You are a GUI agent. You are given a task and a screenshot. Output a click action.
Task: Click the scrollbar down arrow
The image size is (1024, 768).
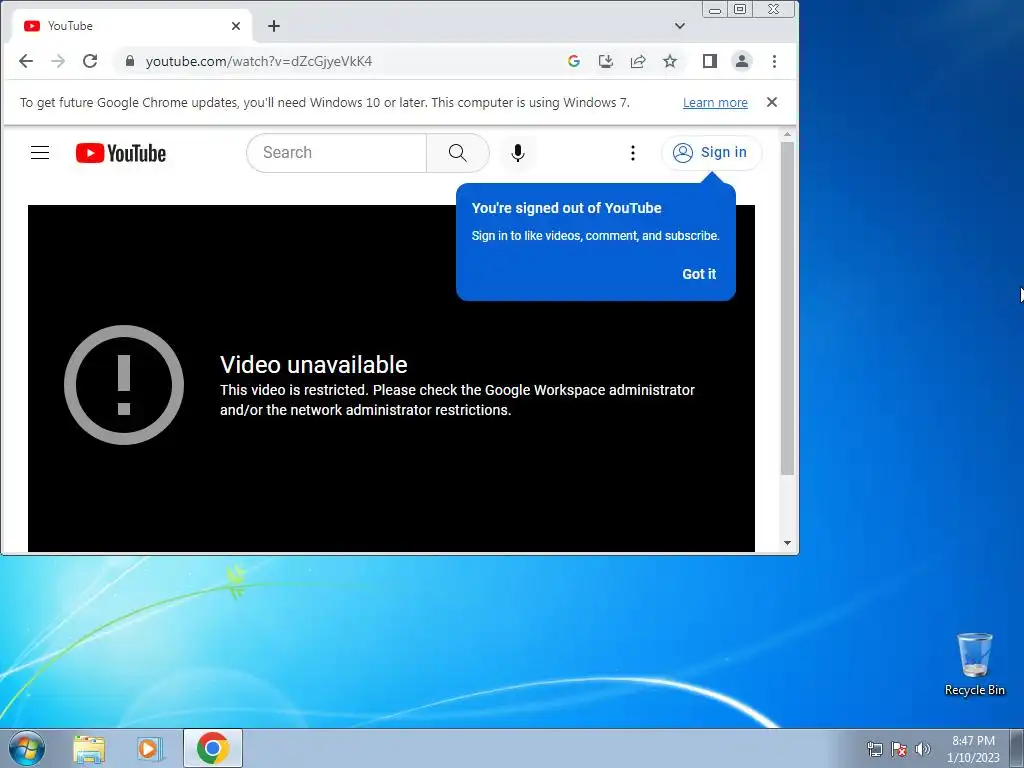788,543
